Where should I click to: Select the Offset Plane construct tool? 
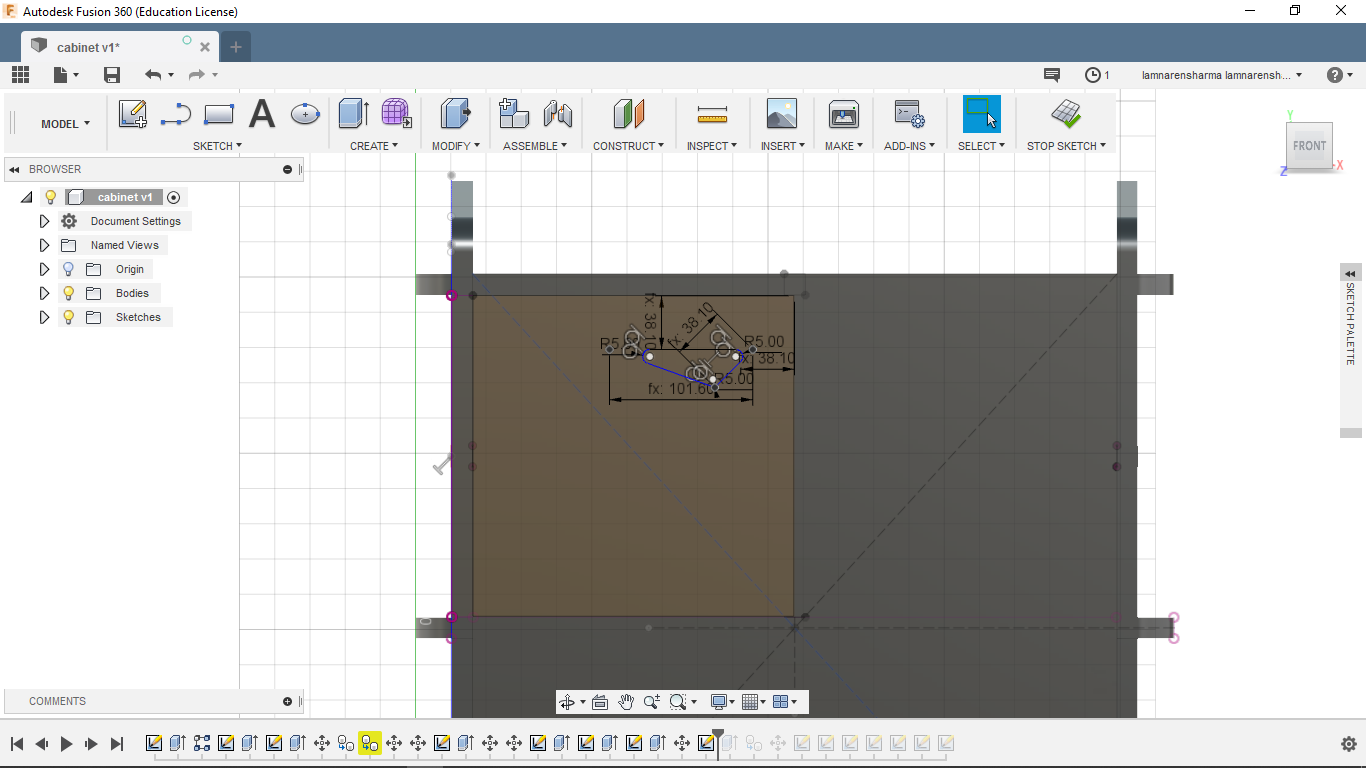[x=629, y=114]
